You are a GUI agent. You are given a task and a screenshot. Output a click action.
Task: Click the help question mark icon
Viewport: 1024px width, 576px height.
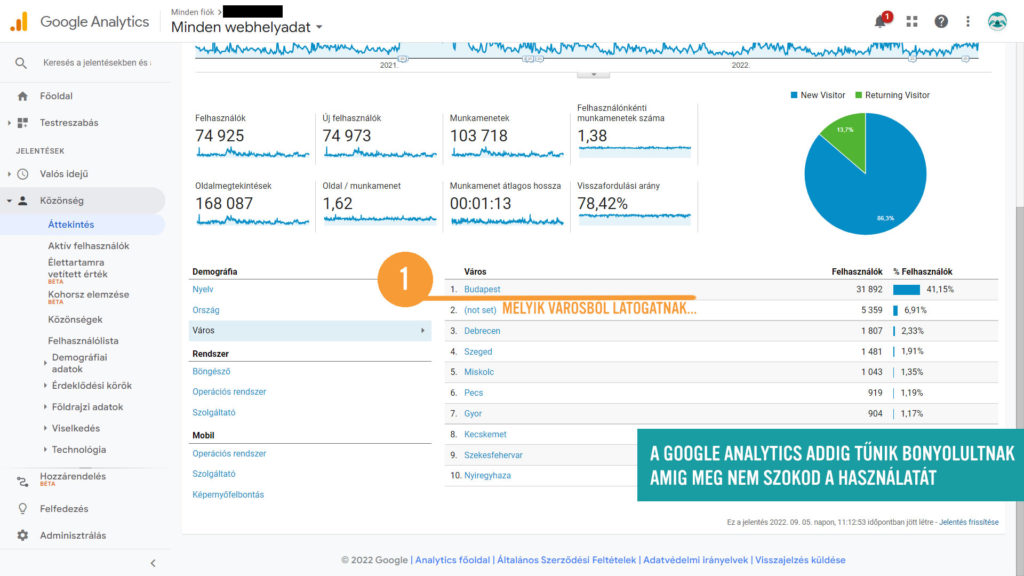(941, 21)
